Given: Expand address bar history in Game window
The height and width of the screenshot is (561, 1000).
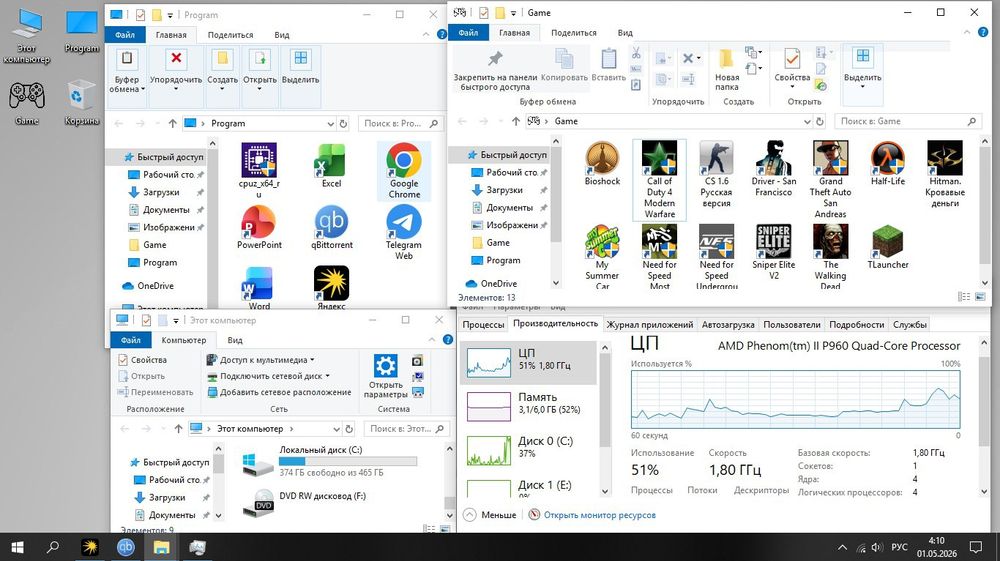Looking at the screenshot, I should [x=807, y=121].
